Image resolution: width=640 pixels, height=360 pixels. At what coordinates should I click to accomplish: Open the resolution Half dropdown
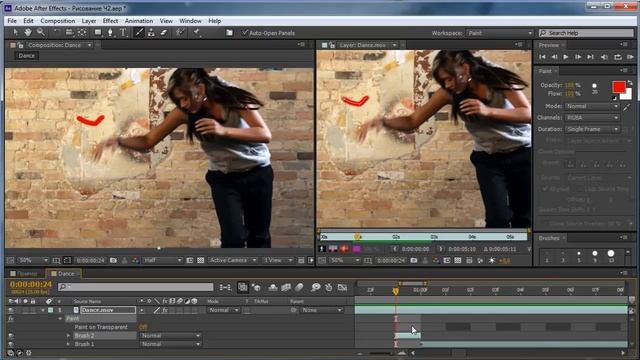click(x=162, y=260)
